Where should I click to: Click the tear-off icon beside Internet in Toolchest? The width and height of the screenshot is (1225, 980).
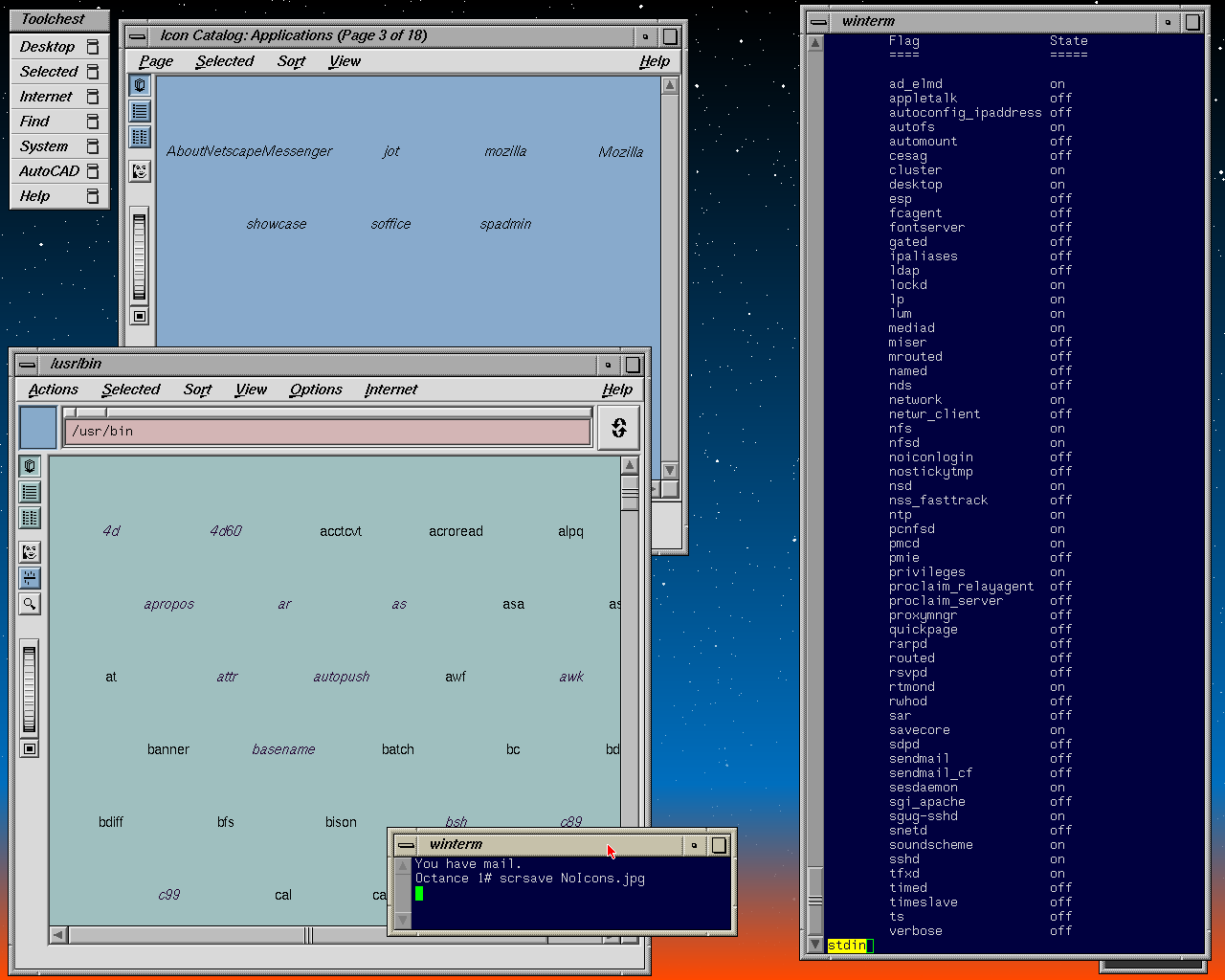[93, 97]
